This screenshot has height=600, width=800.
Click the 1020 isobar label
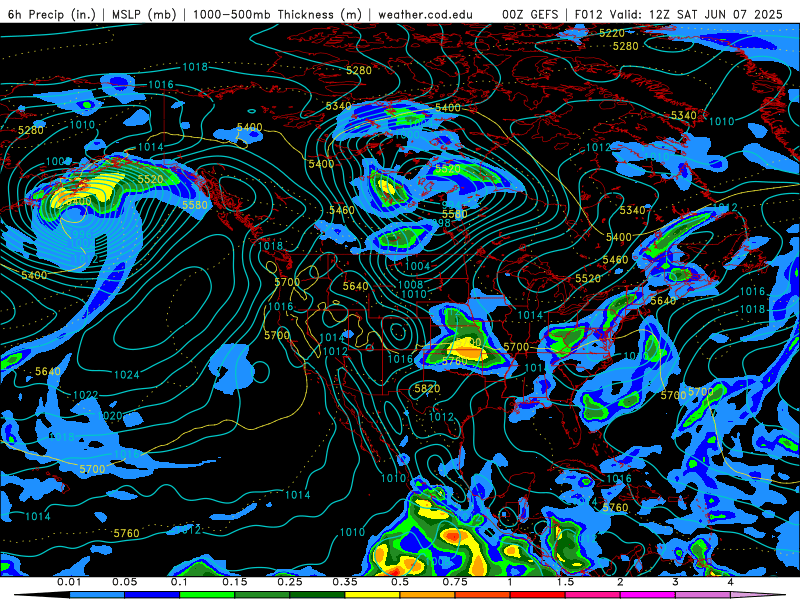coord(110,416)
